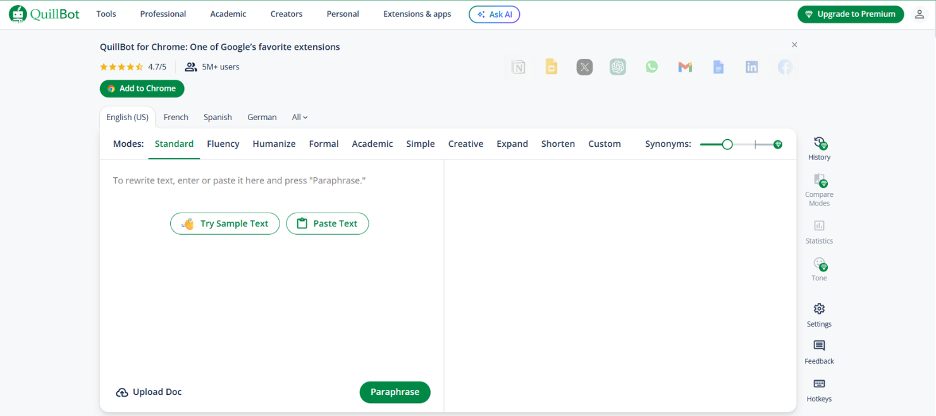Viewport: 936px width, 416px height.
Task: Select the Creative mode
Action: 466,144
